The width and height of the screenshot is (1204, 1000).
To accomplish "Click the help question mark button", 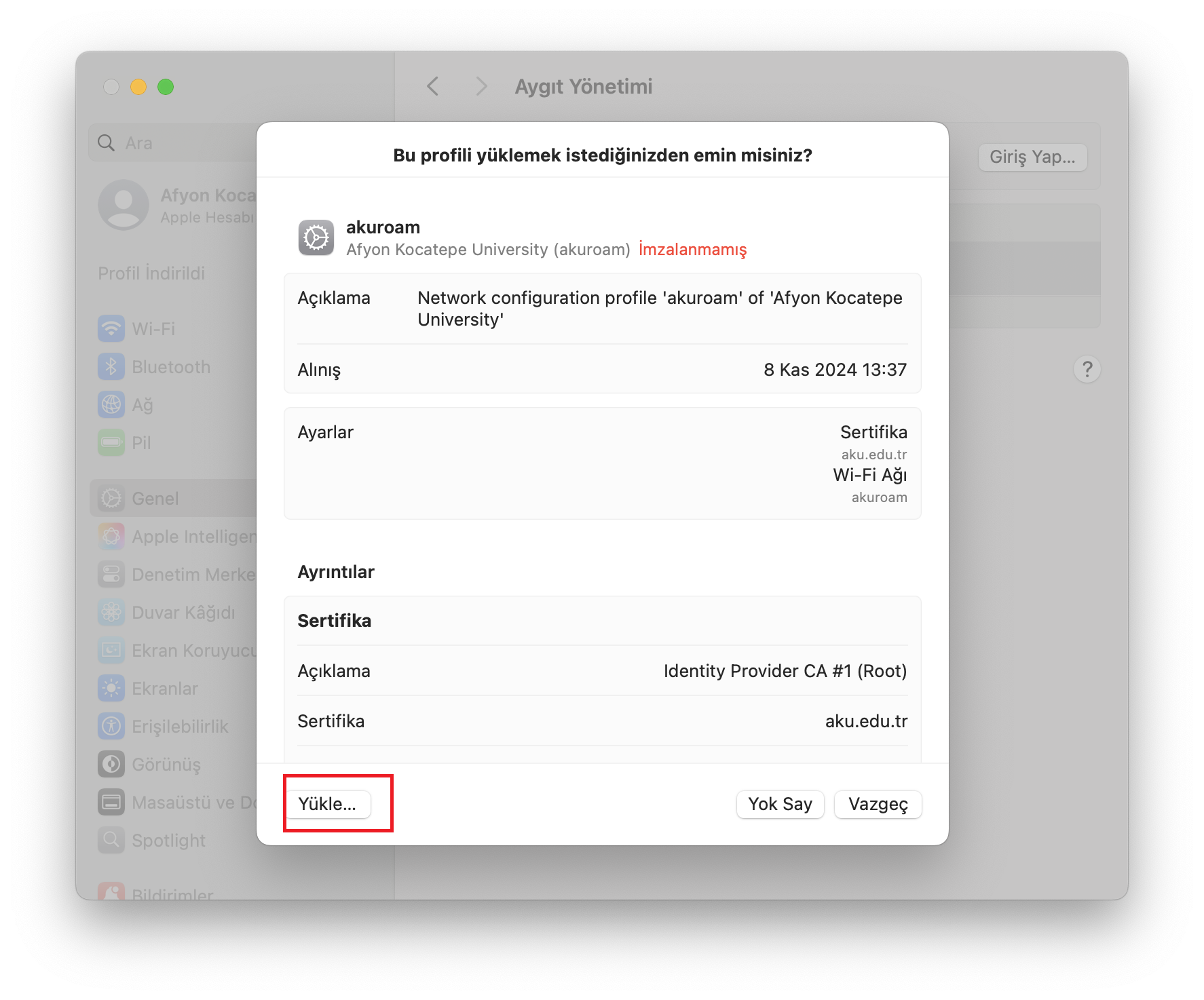I will coord(1087,369).
